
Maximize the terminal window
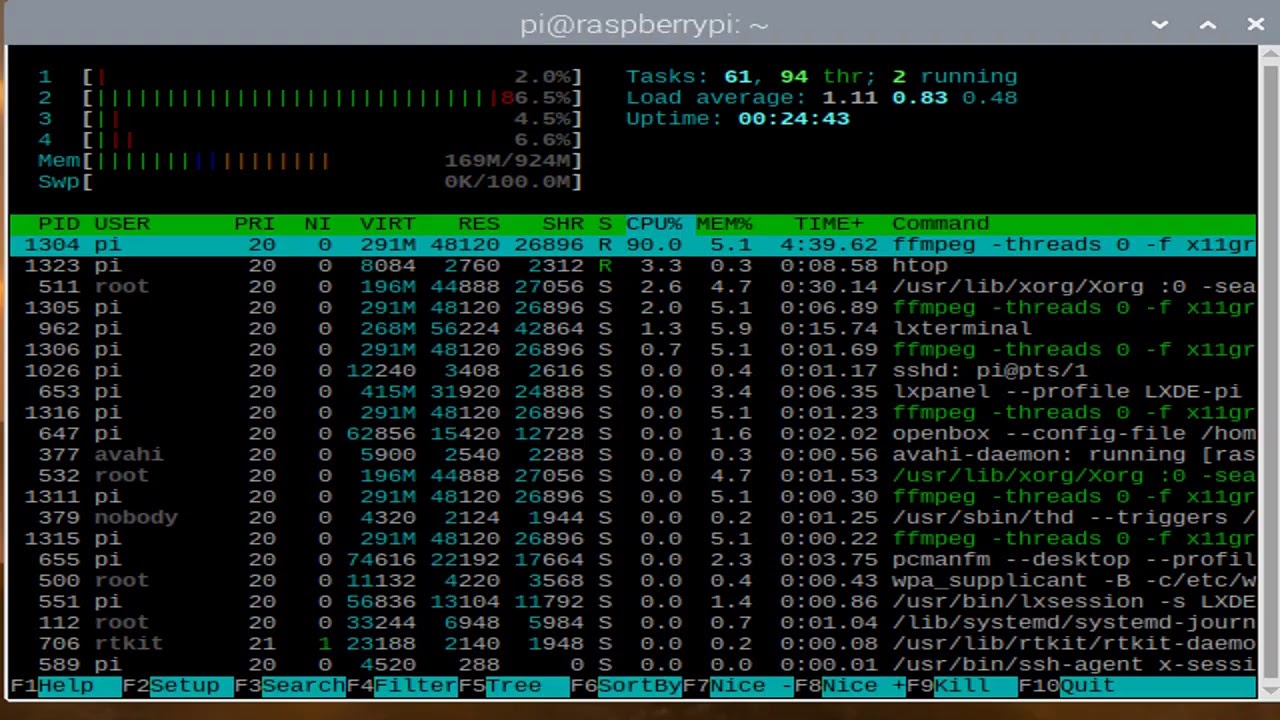pyautogui.click(x=1208, y=24)
